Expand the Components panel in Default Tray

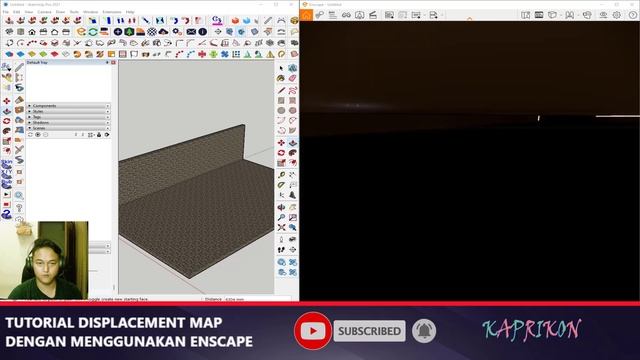[x=68, y=106]
